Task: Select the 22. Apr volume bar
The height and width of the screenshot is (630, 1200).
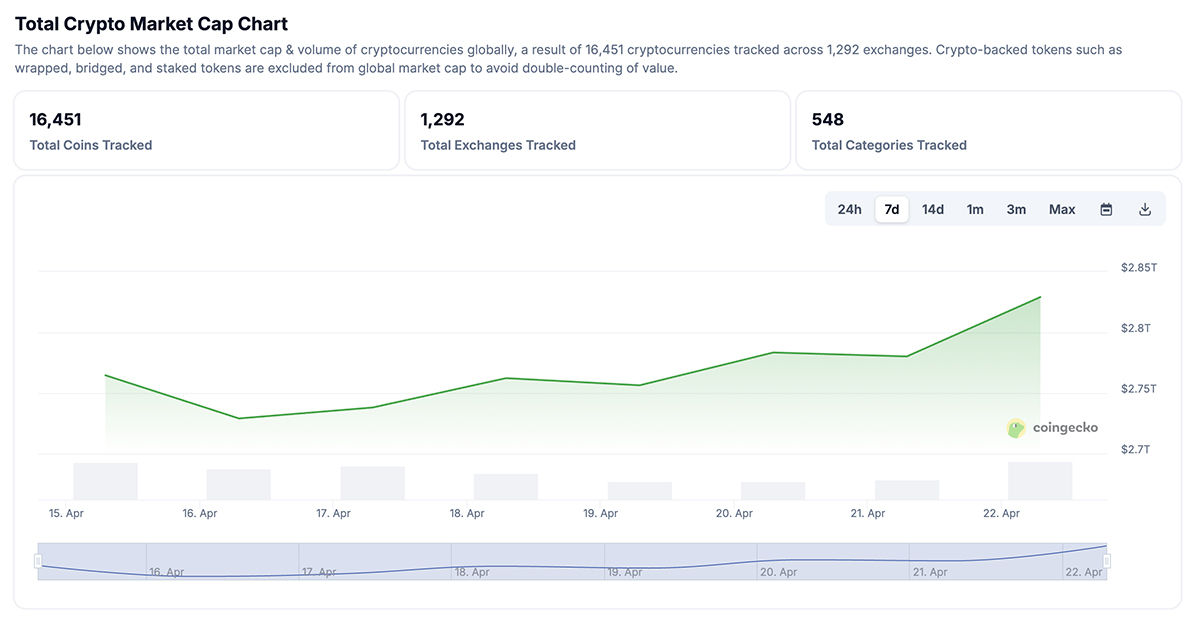Action: (x=1040, y=481)
